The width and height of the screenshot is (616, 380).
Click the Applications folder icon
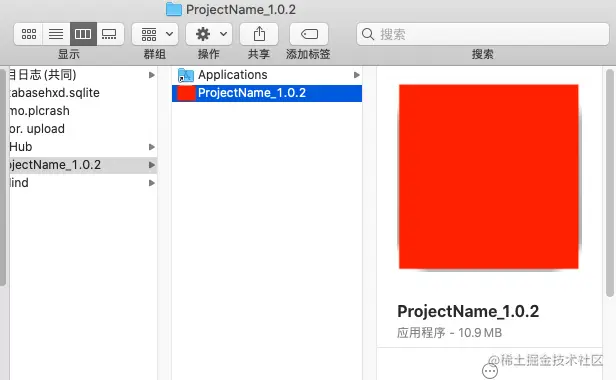coord(186,75)
